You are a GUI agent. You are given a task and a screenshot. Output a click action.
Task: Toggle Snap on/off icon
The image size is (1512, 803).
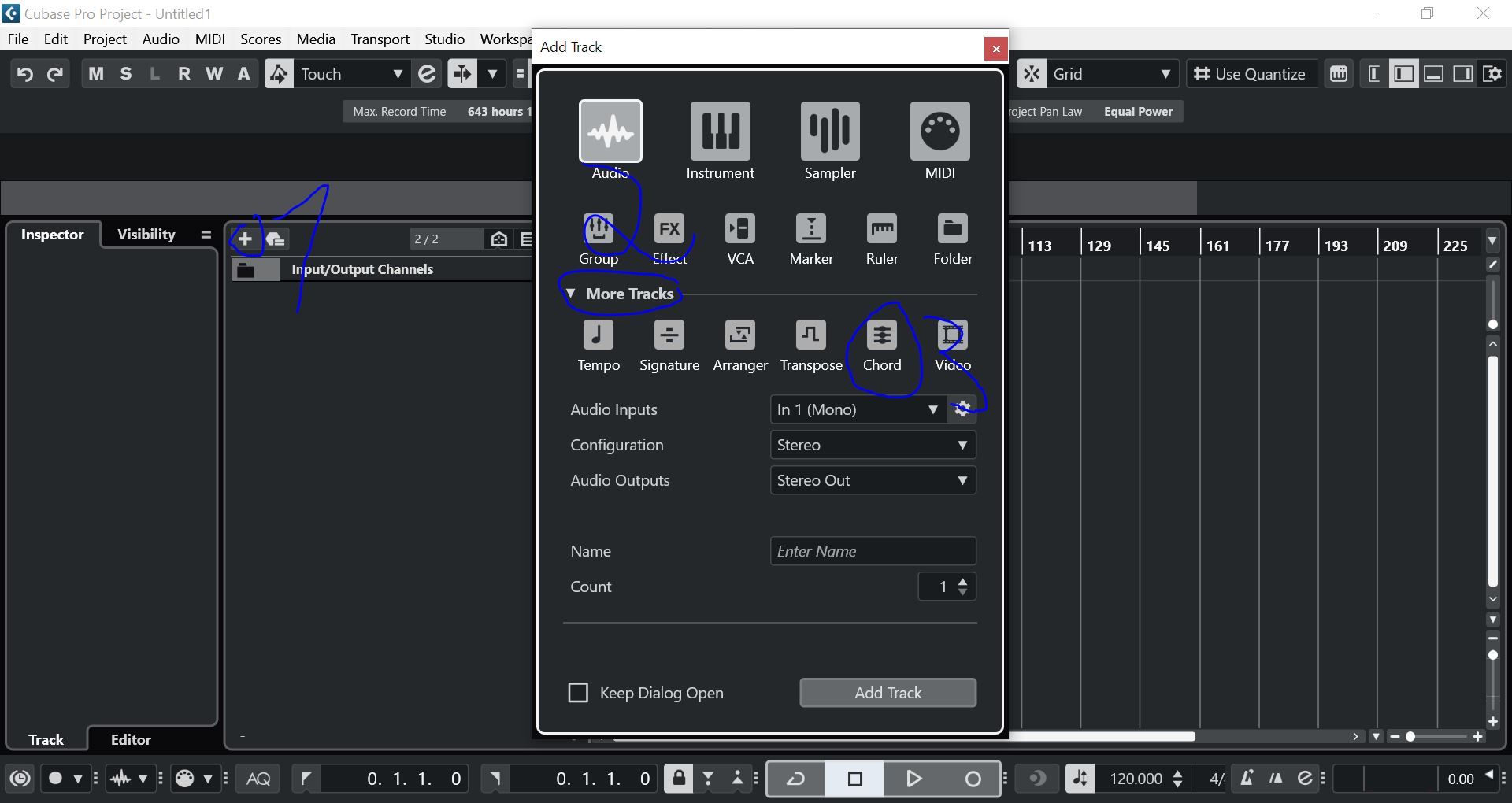1032,74
